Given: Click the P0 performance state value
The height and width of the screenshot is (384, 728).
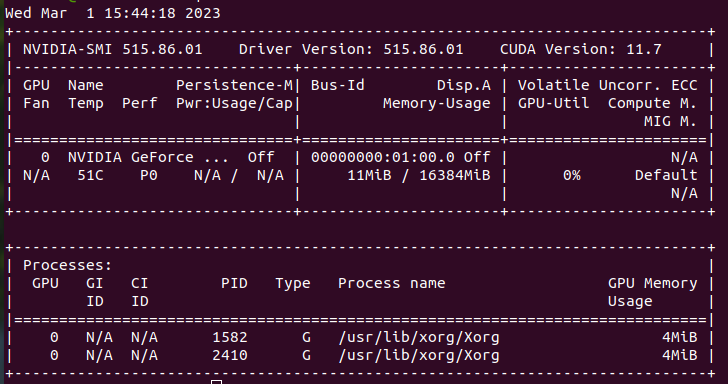Looking at the screenshot, I should click(x=149, y=176).
